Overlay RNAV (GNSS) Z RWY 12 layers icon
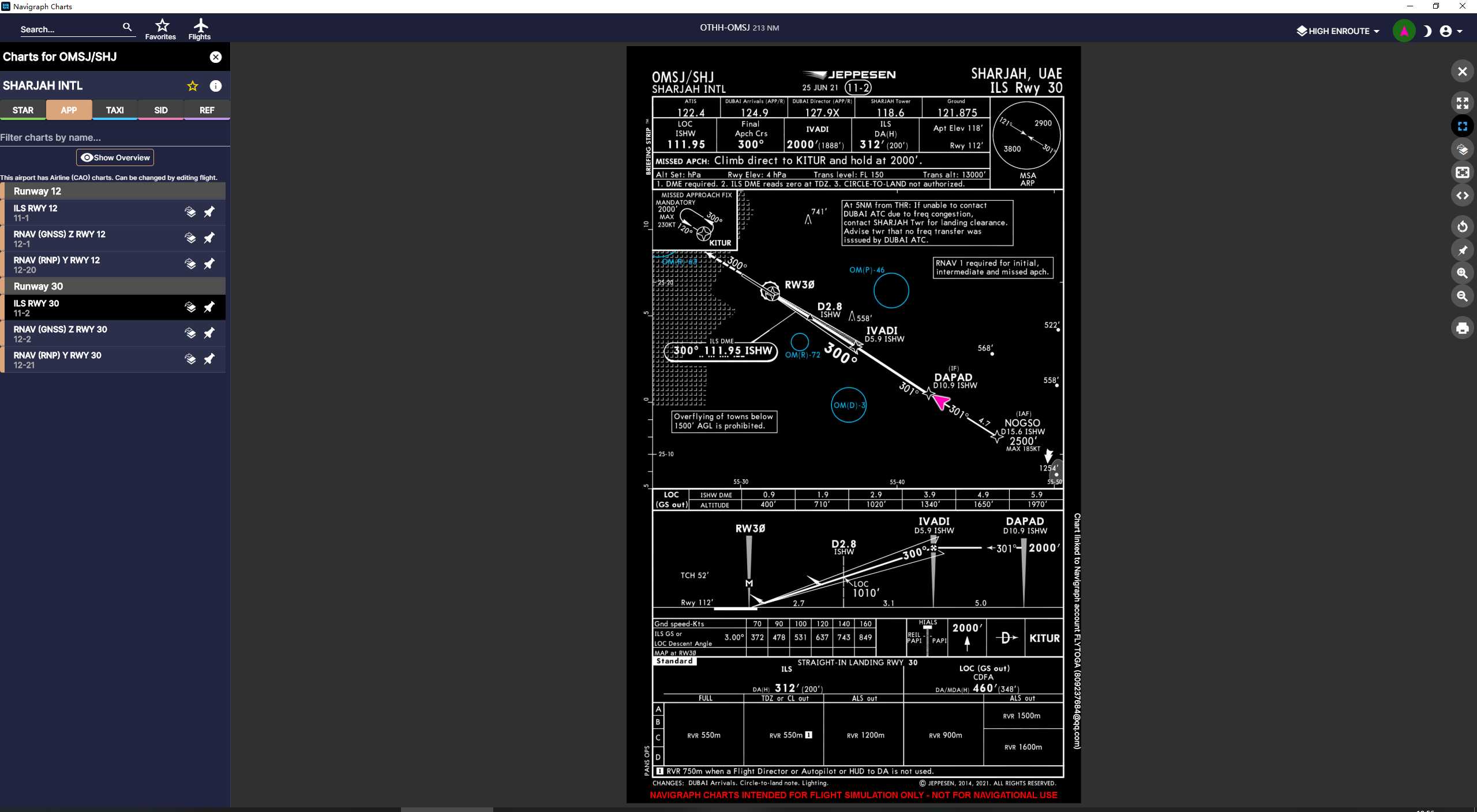 190,238
